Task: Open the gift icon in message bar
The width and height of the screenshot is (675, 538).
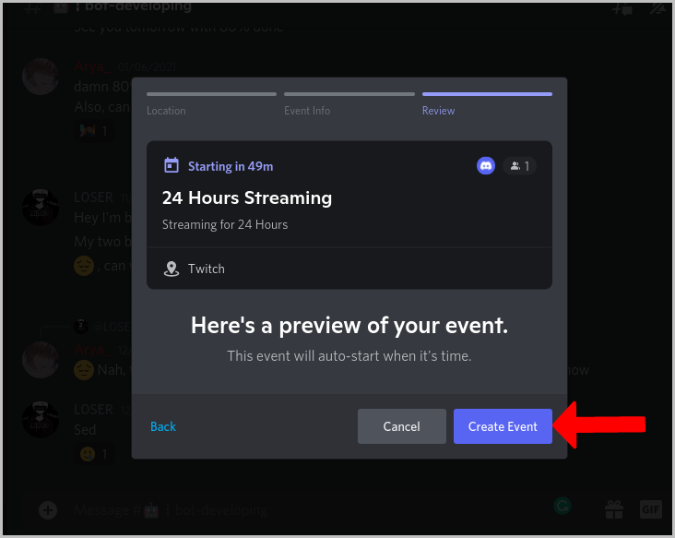Action: (614, 510)
